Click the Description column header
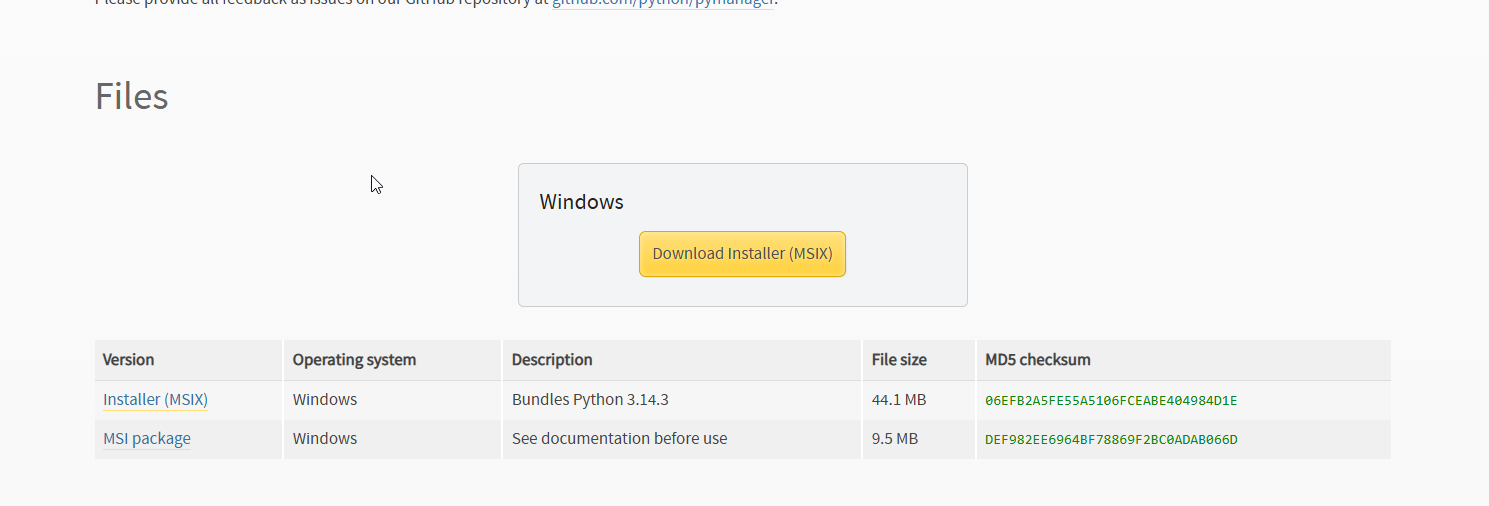The height and width of the screenshot is (506, 1489). coord(552,360)
